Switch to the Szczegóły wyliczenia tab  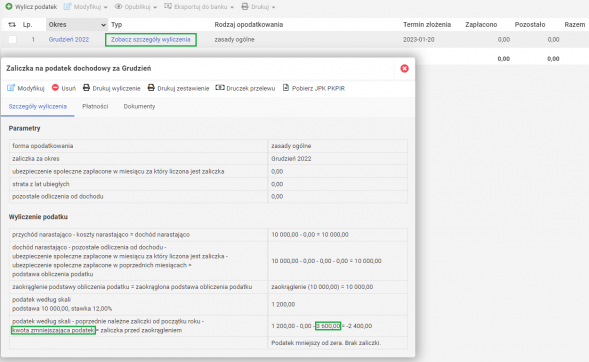(38, 106)
